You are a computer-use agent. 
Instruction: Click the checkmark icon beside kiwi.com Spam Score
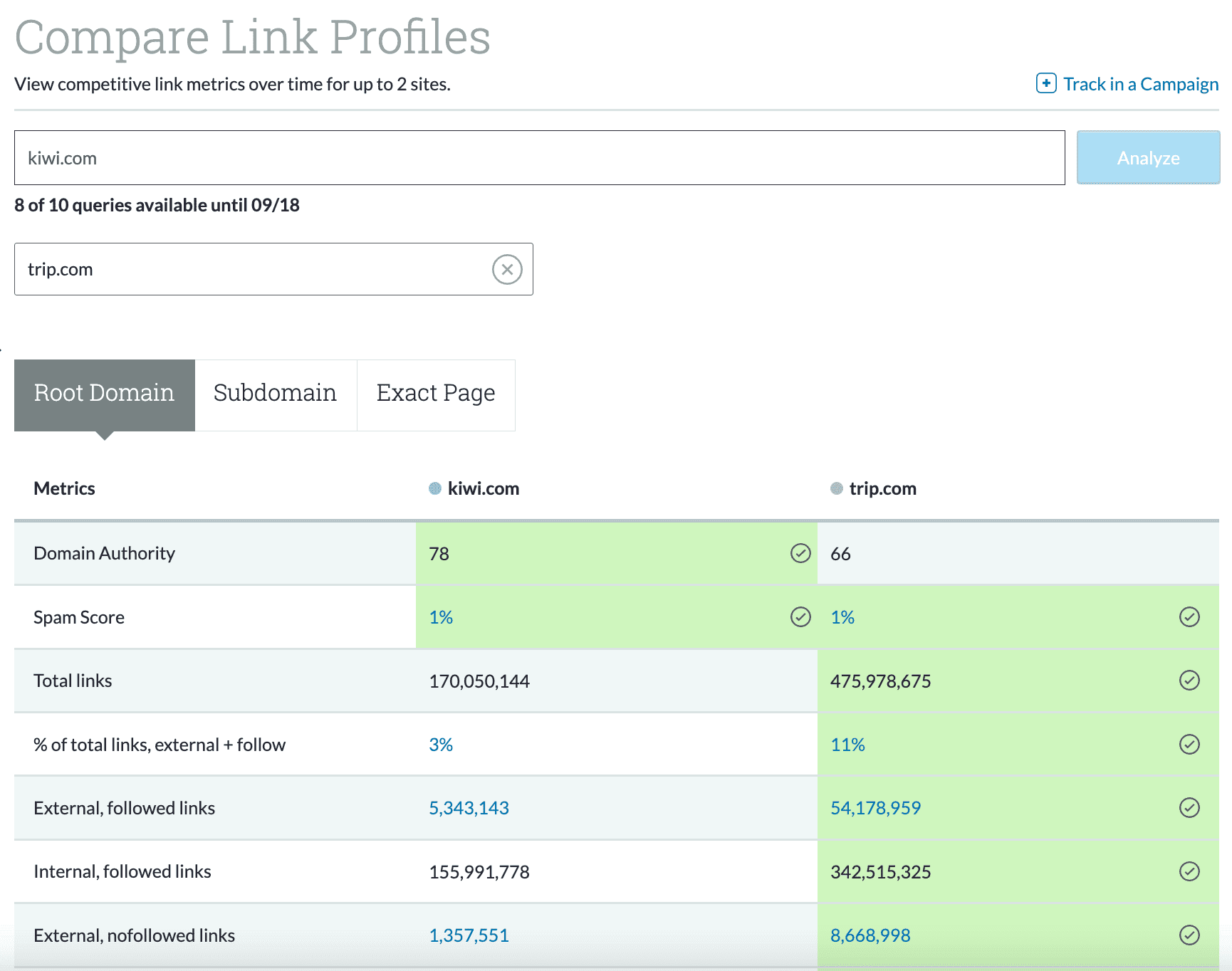point(800,617)
